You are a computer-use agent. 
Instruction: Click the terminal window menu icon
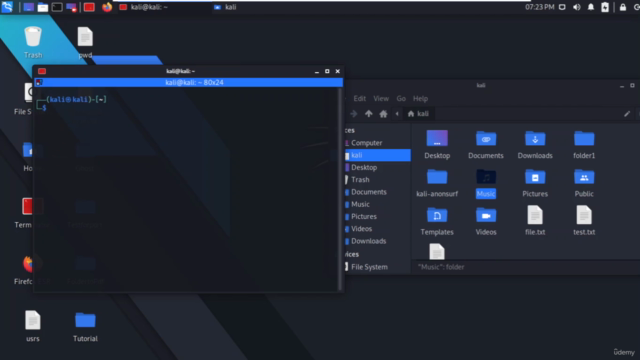(42, 71)
